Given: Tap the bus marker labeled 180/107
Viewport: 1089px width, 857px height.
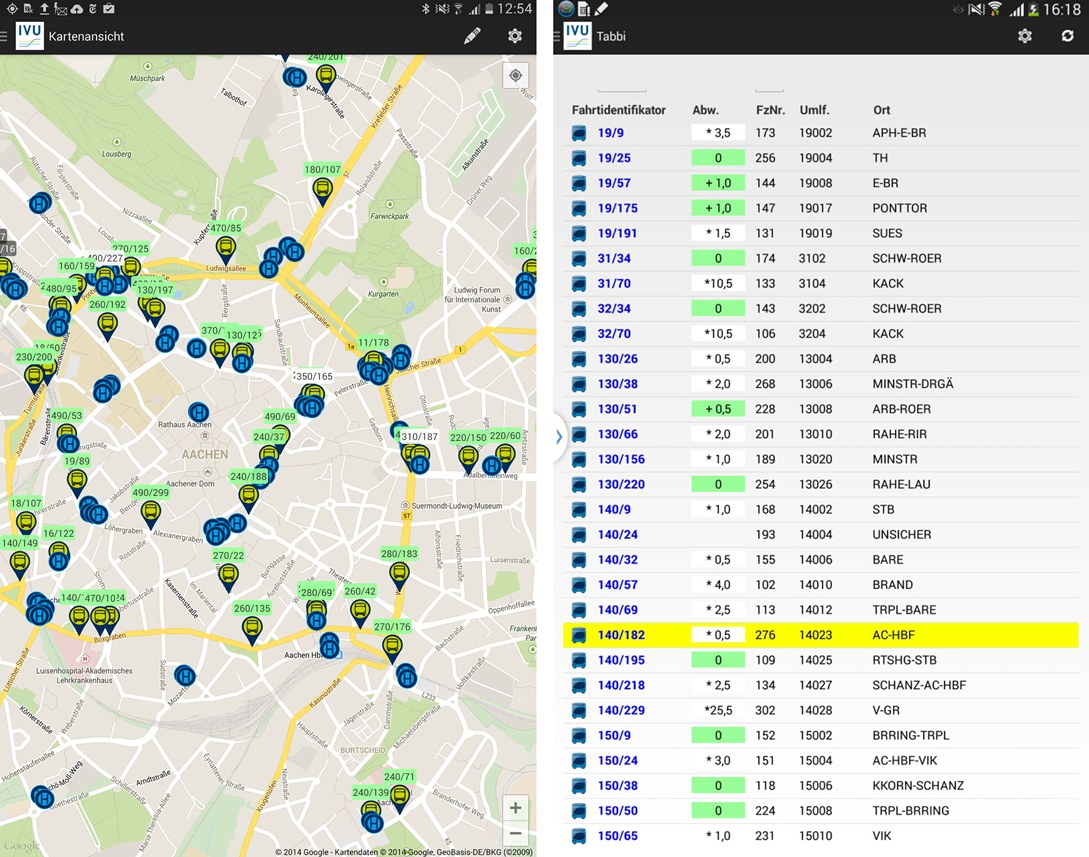Looking at the screenshot, I should tap(322, 190).
